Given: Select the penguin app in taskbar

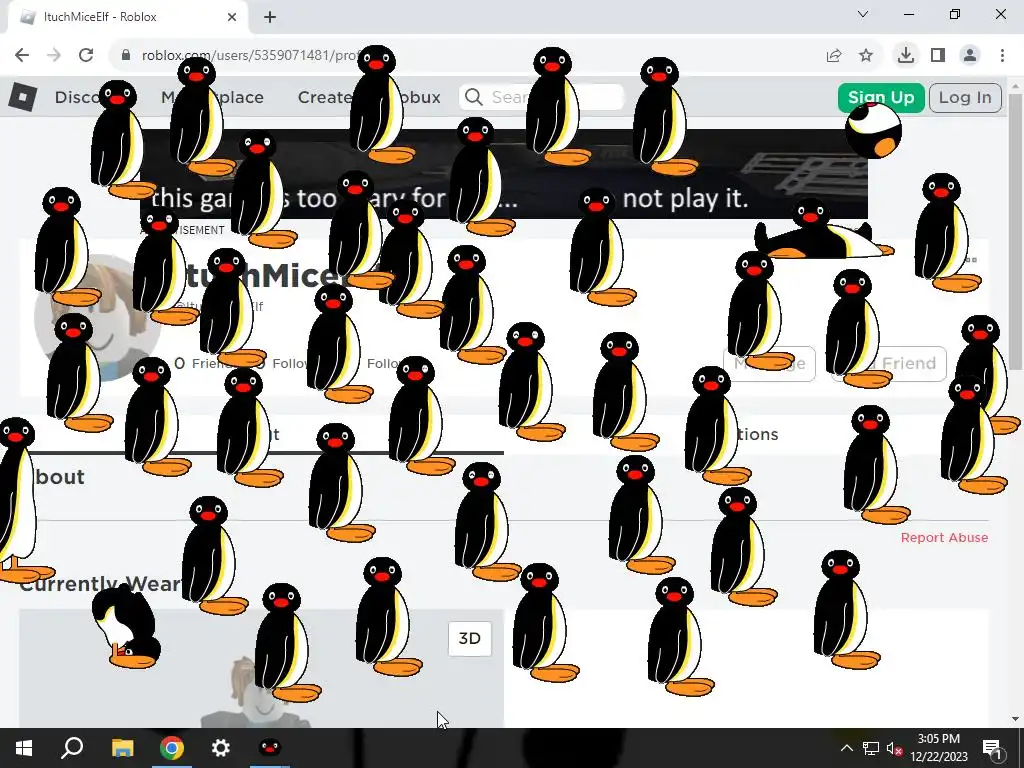Looking at the screenshot, I should click(x=270, y=748).
